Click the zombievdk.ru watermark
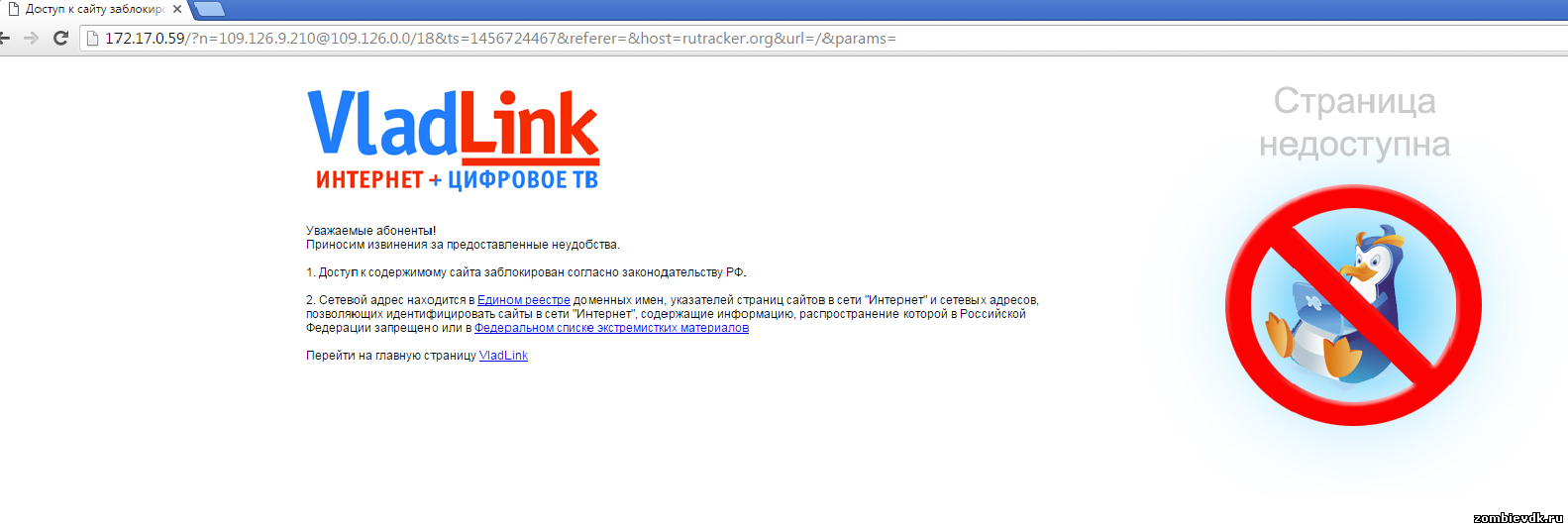 pyautogui.click(x=1517, y=518)
